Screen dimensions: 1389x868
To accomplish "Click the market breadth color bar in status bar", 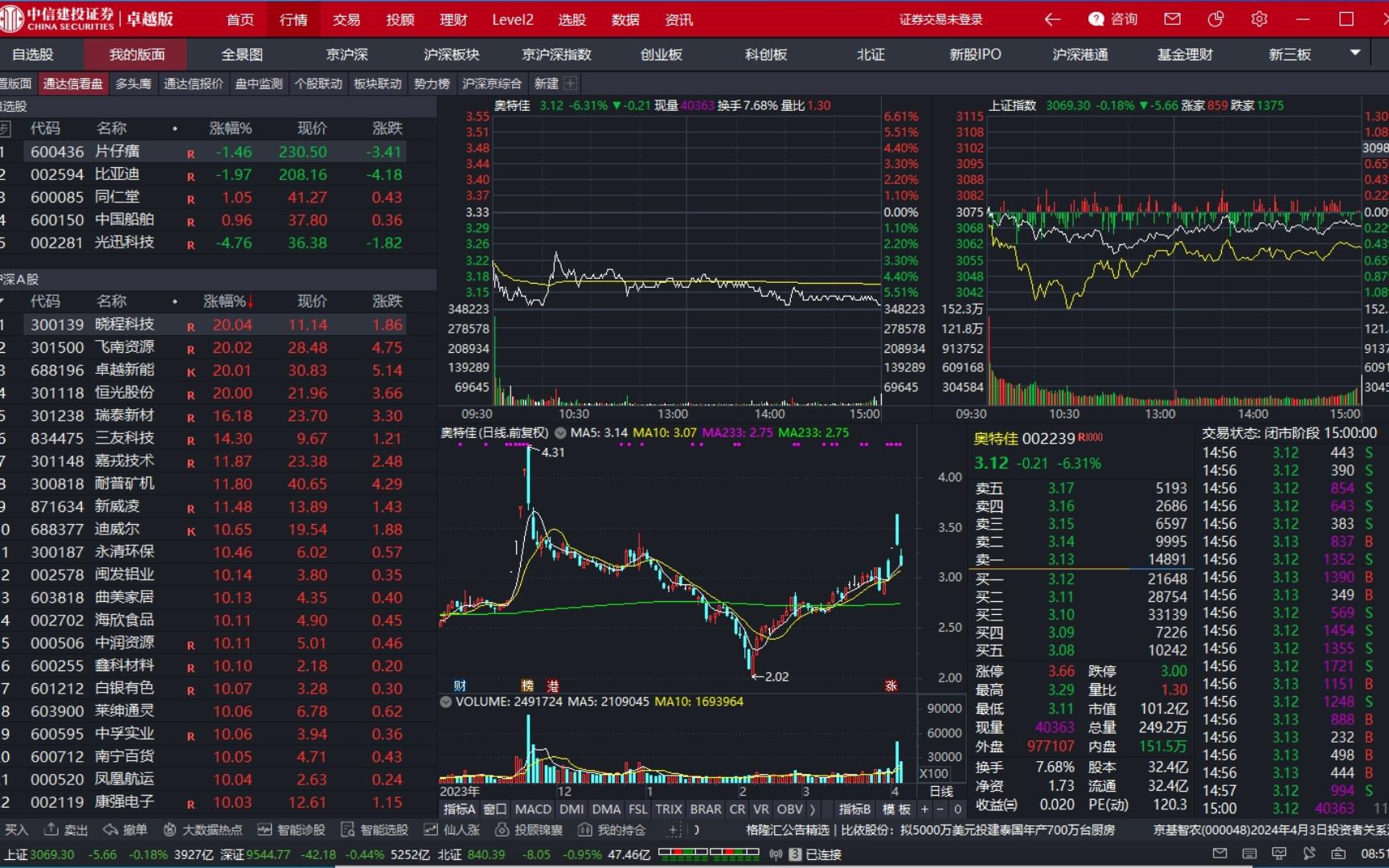I will pos(709,854).
